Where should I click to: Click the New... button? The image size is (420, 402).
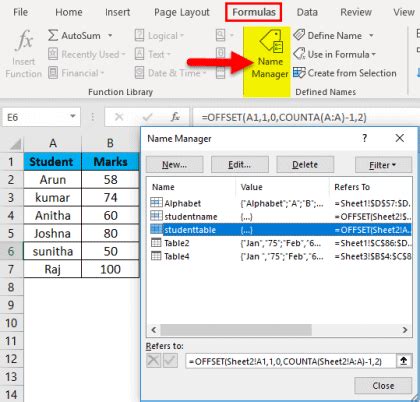(x=174, y=165)
